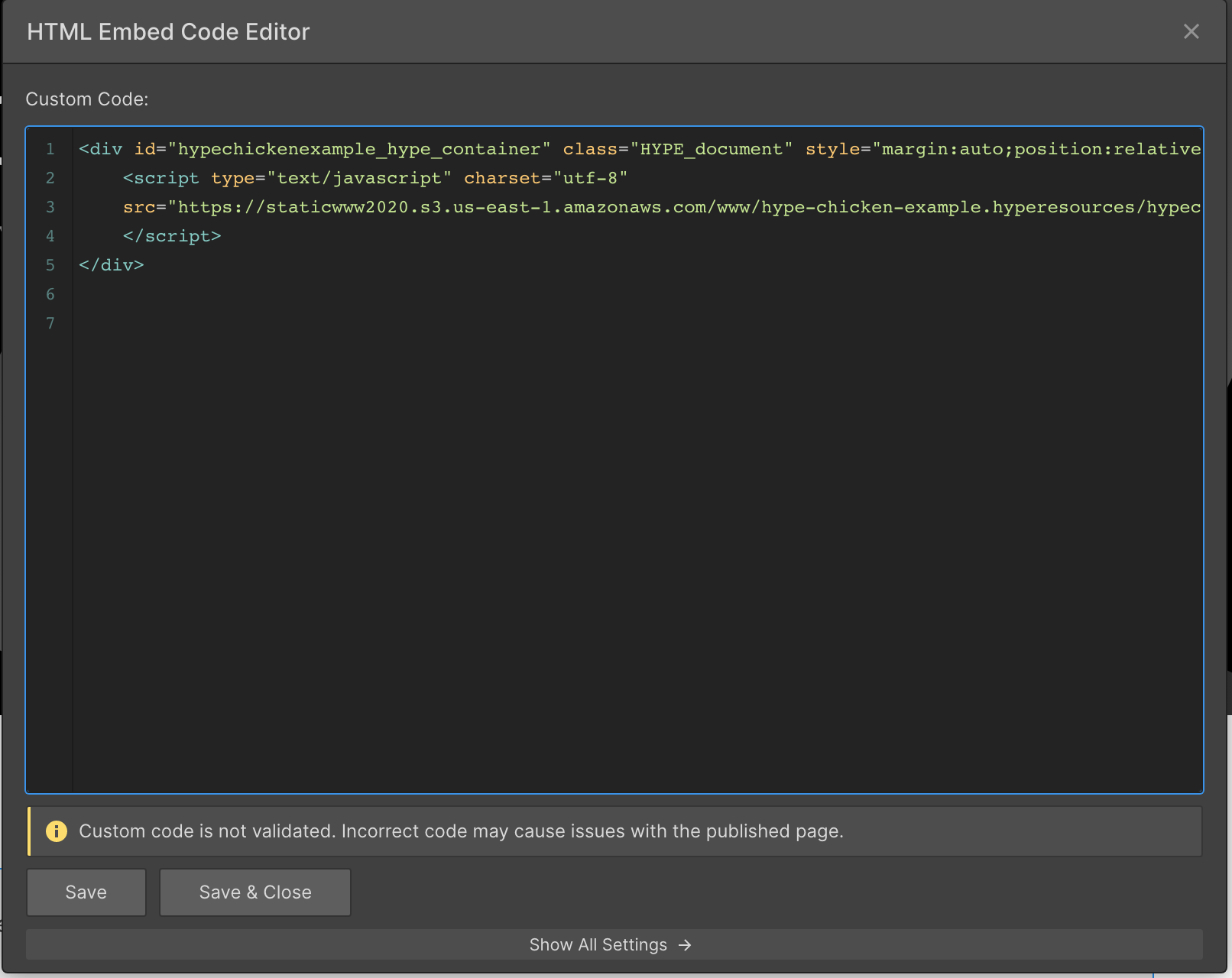Close the HTML Embed Code Editor dialog

pyautogui.click(x=1191, y=31)
